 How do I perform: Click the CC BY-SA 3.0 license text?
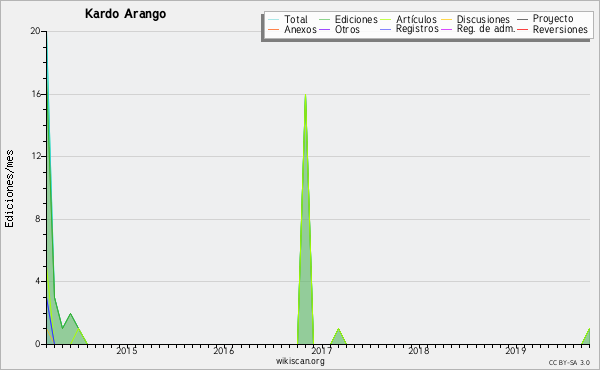[569, 363]
